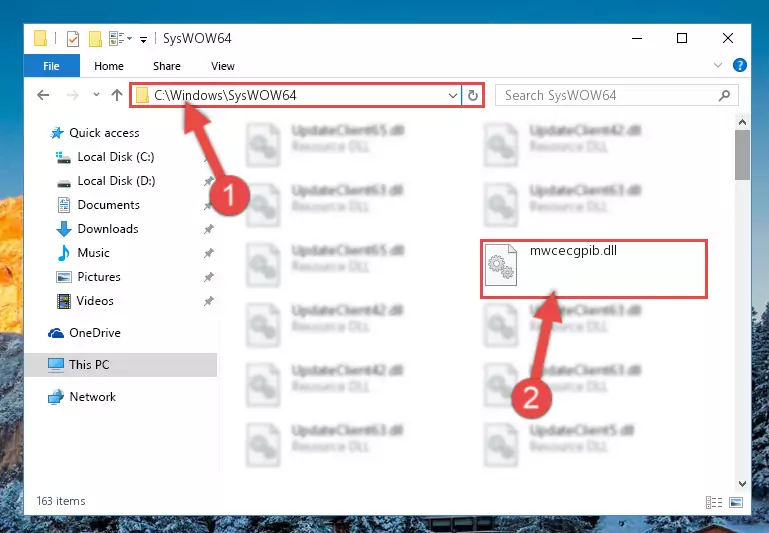The width and height of the screenshot is (769, 533).
Task: Click the pin icon next to Downloads
Action: tap(208, 229)
